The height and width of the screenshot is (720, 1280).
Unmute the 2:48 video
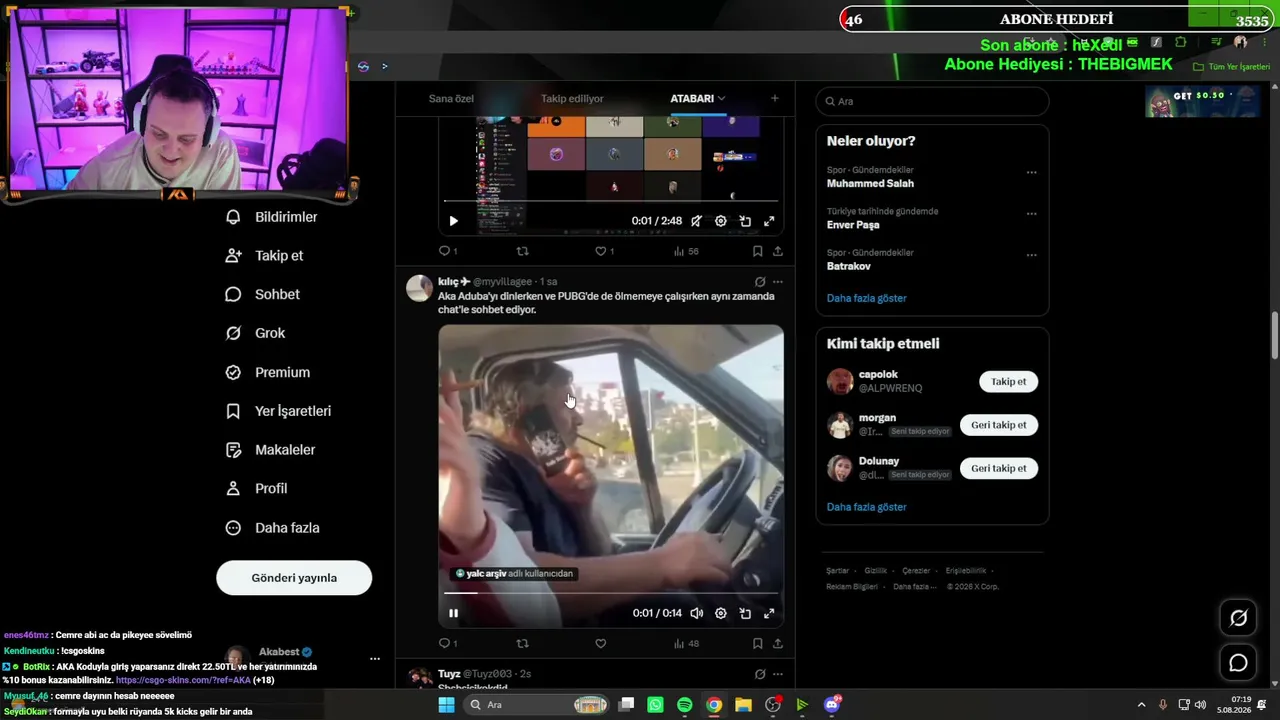[696, 221]
